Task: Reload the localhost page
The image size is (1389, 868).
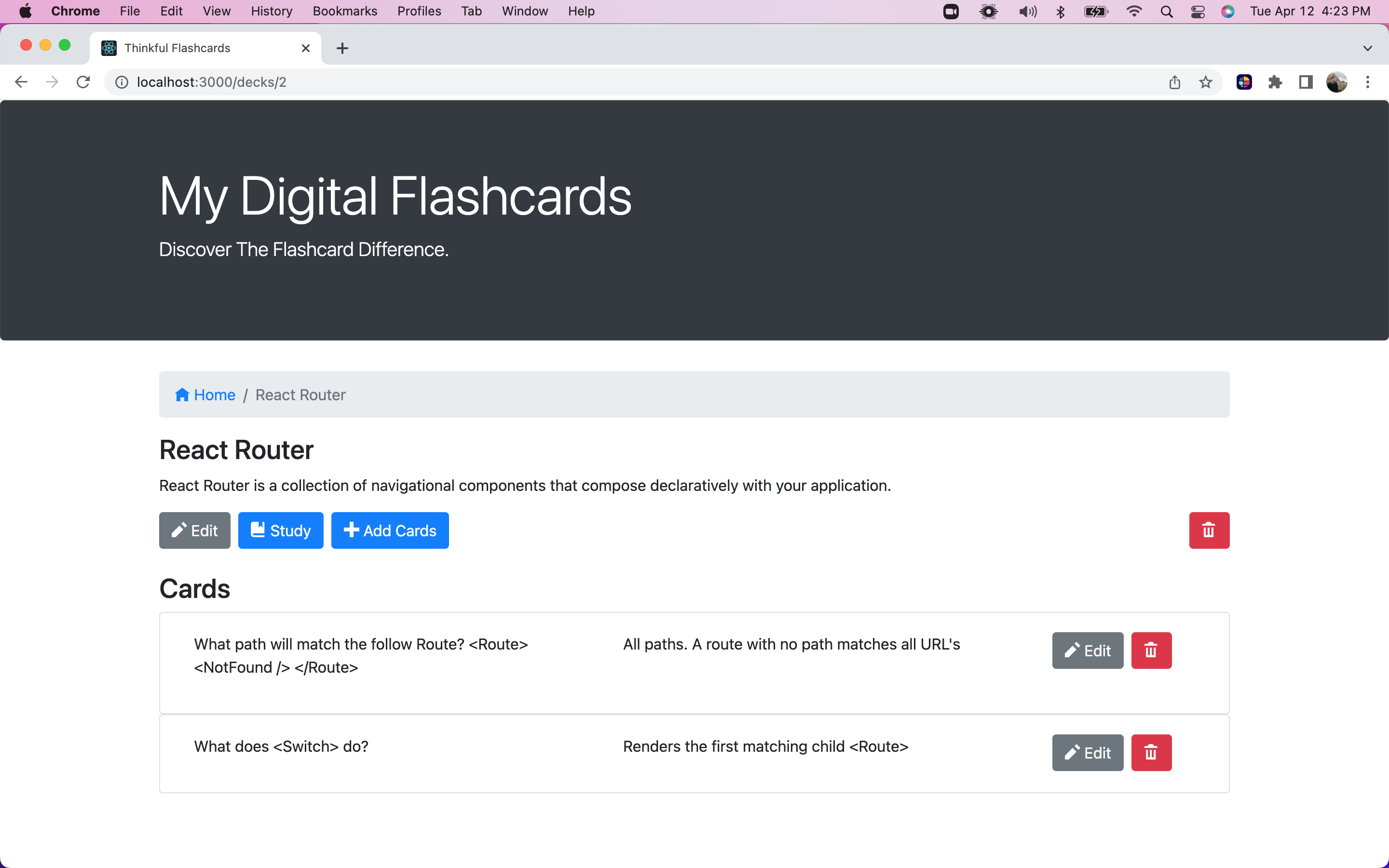Action: [x=83, y=82]
